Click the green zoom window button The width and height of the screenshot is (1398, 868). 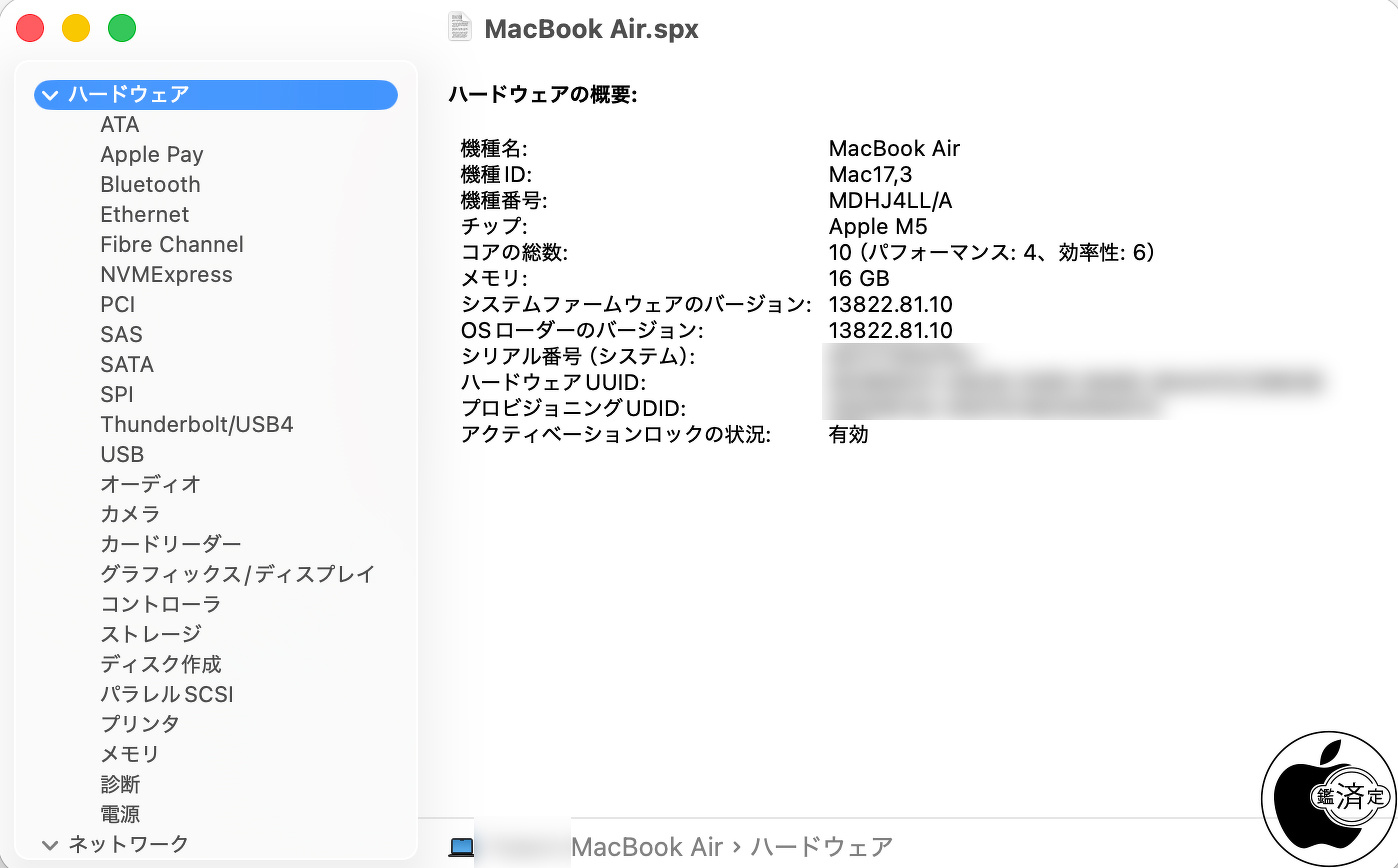[x=122, y=29]
